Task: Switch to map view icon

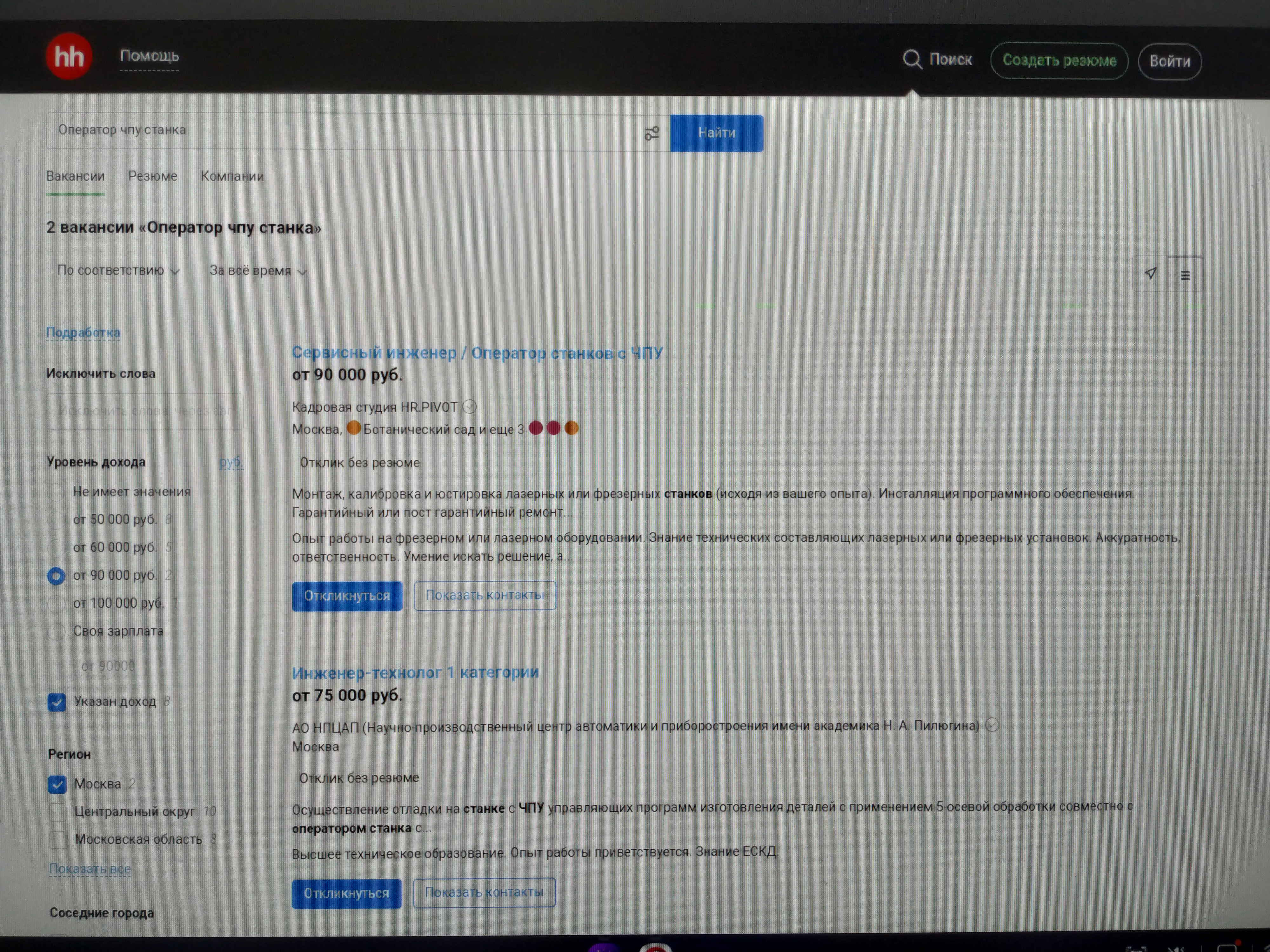Action: (x=1150, y=274)
